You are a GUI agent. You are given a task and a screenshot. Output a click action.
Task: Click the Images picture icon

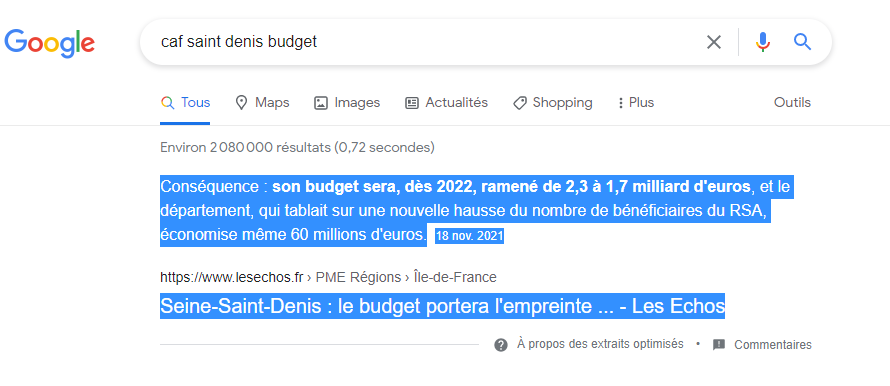[x=321, y=103]
